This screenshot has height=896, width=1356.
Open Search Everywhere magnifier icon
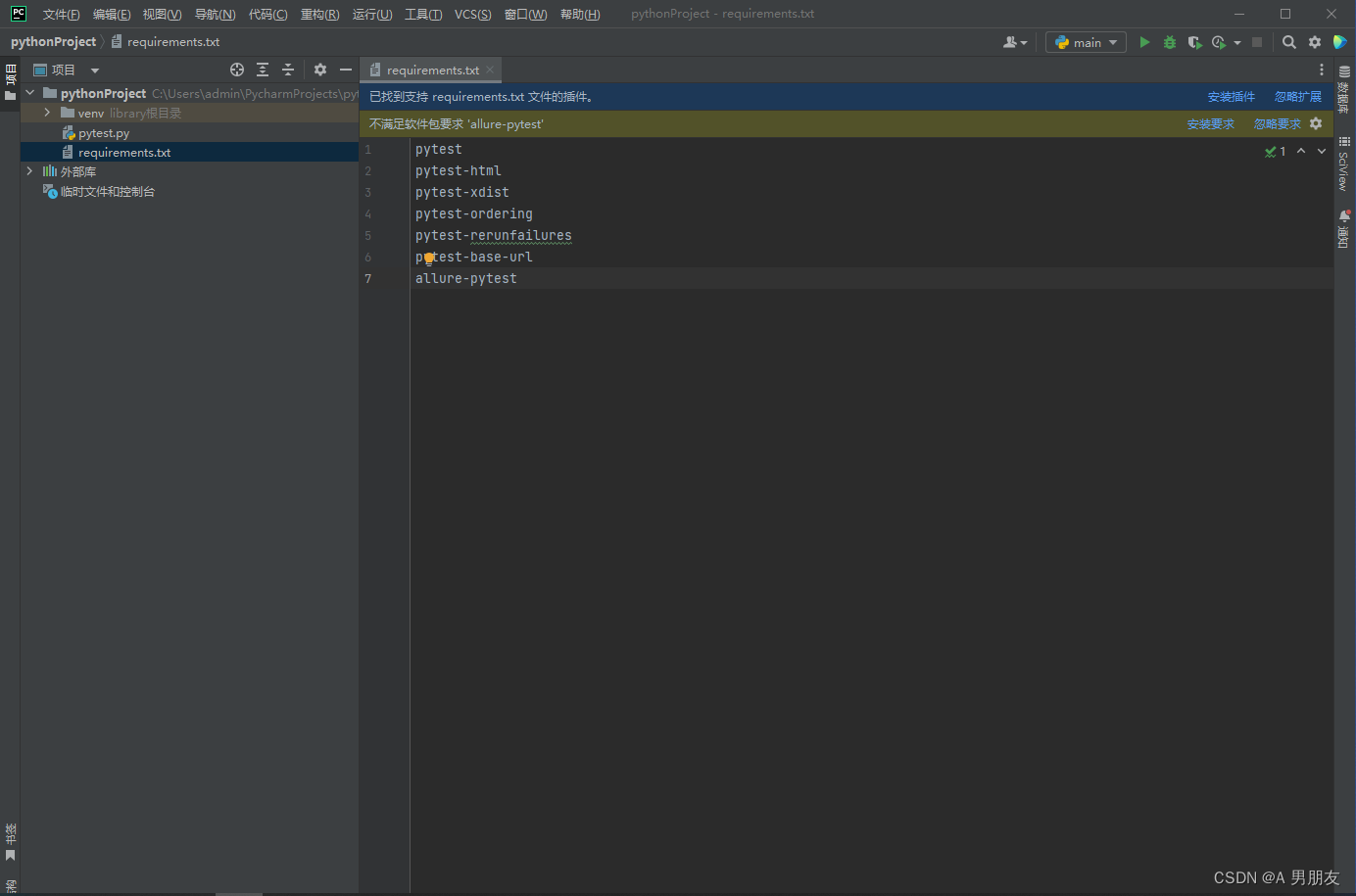click(x=1289, y=42)
